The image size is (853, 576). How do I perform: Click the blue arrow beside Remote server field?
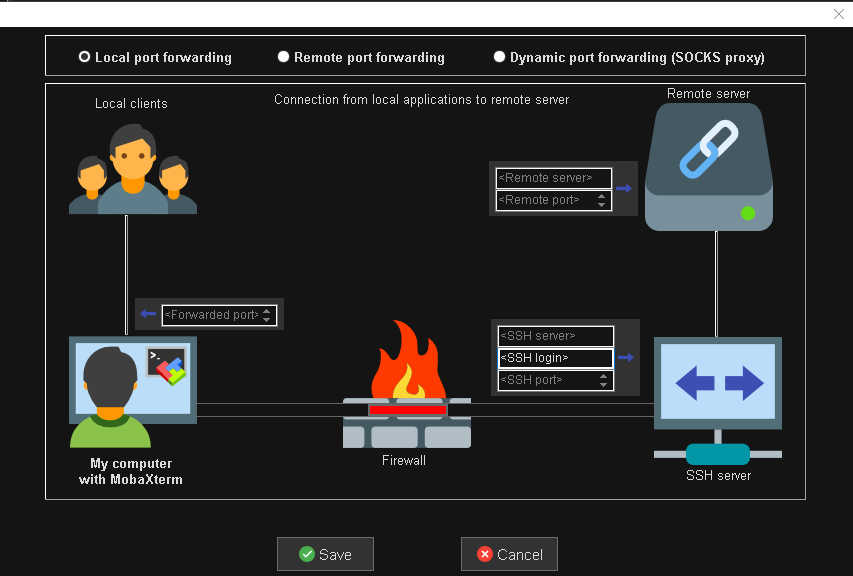pyautogui.click(x=624, y=188)
